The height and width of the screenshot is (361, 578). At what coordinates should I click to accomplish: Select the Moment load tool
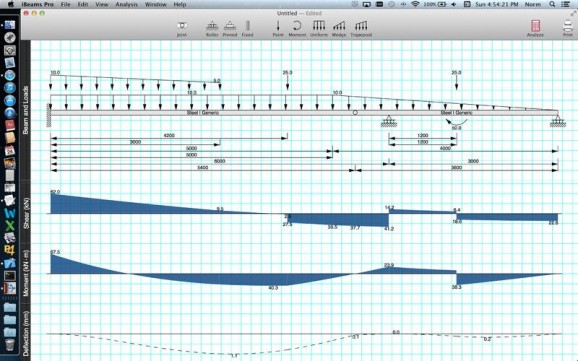[x=297, y=28]
